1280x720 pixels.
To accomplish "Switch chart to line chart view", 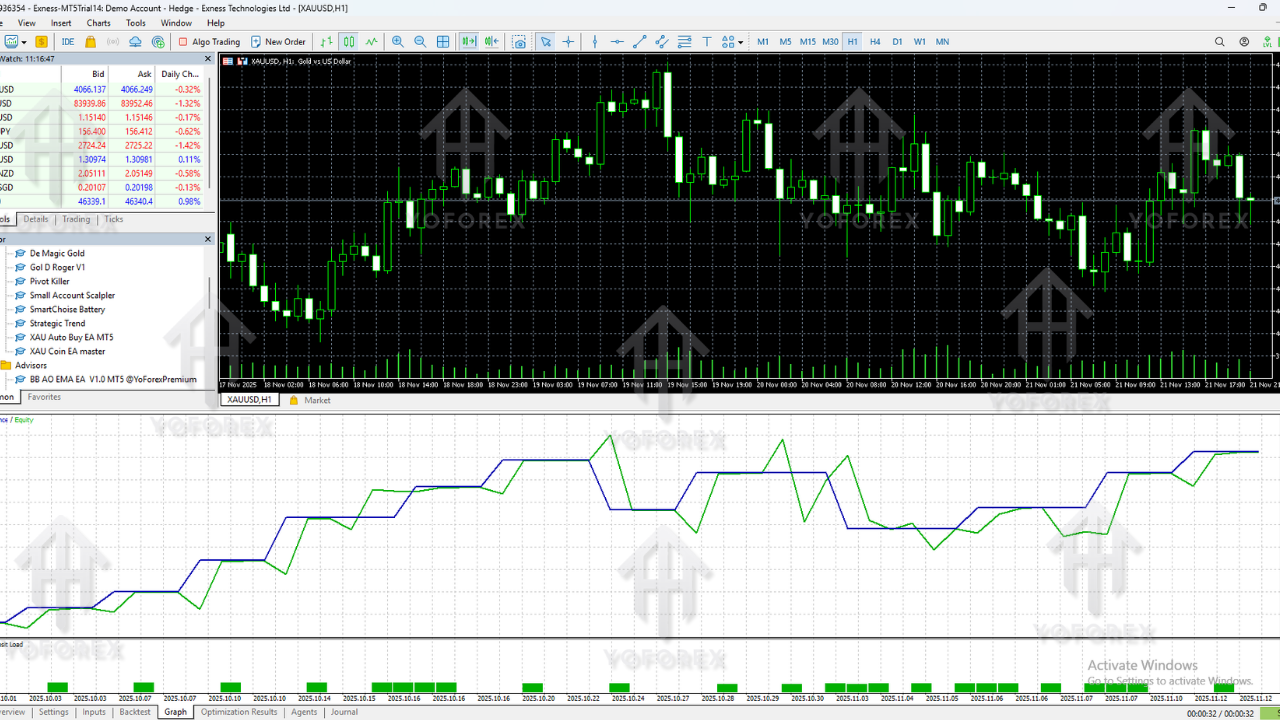I will tap(372, 42).
